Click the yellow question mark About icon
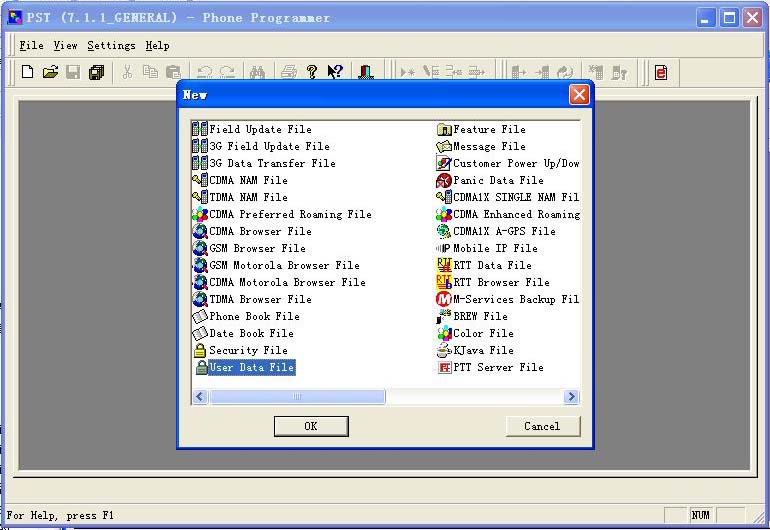This screenshot has width=770, height=530. (312, 72)
